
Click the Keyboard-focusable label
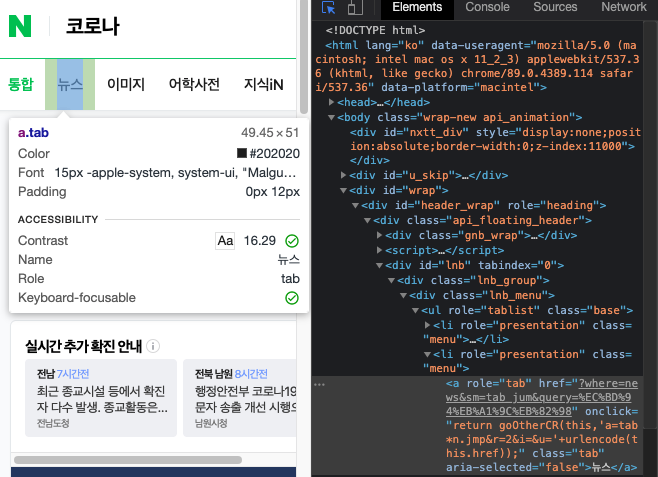tap(77, 298)
